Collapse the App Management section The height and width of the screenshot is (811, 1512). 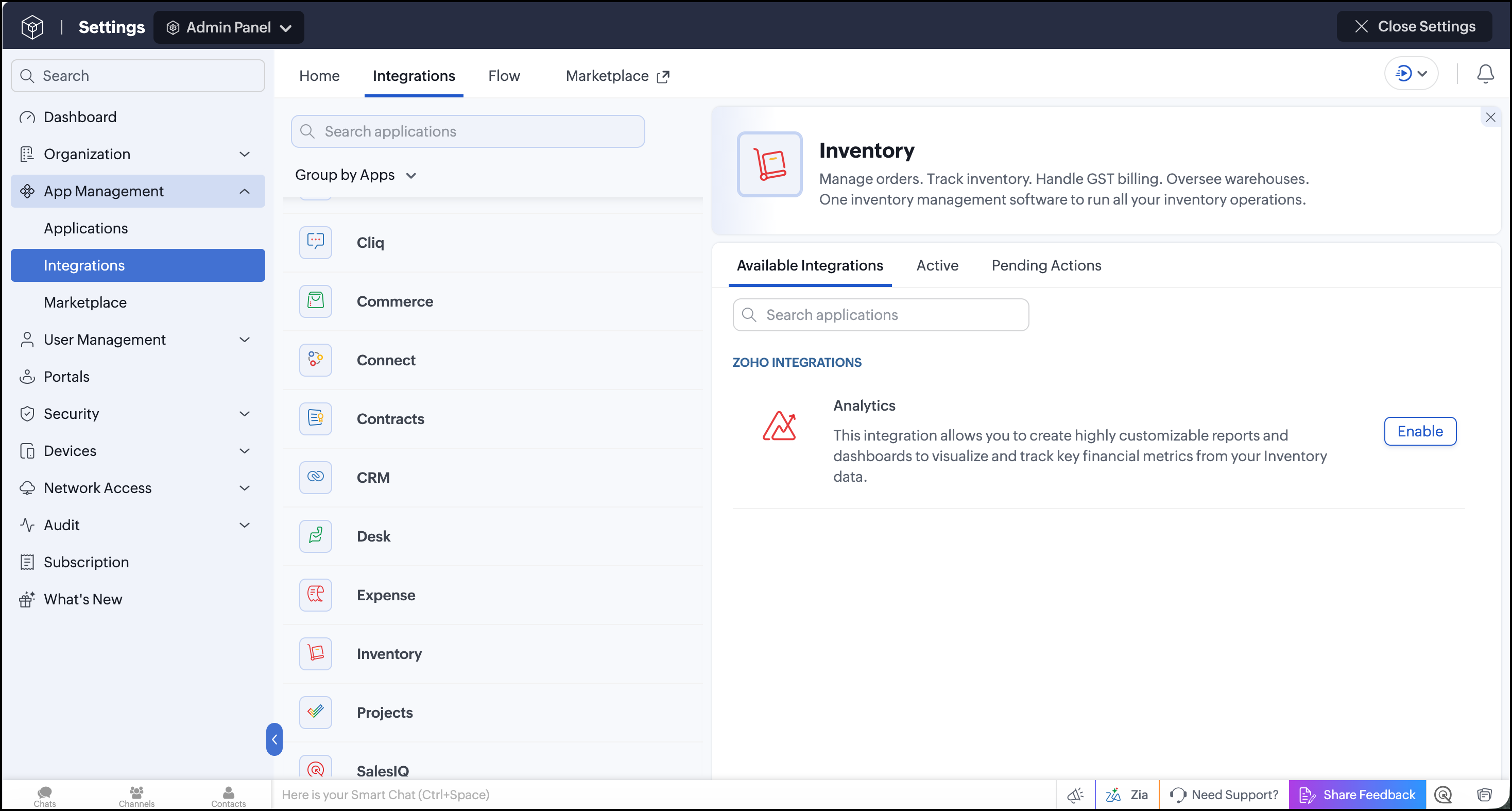tap(245, 192)
